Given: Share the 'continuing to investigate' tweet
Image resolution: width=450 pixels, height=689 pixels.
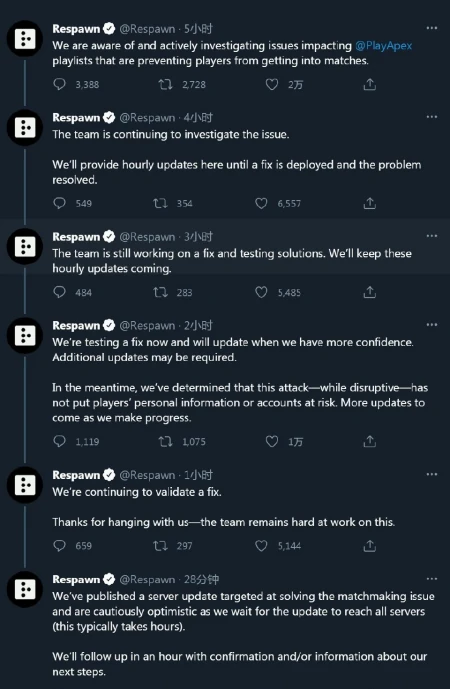Looking at the screenshot, I should [x=370, y=203].
